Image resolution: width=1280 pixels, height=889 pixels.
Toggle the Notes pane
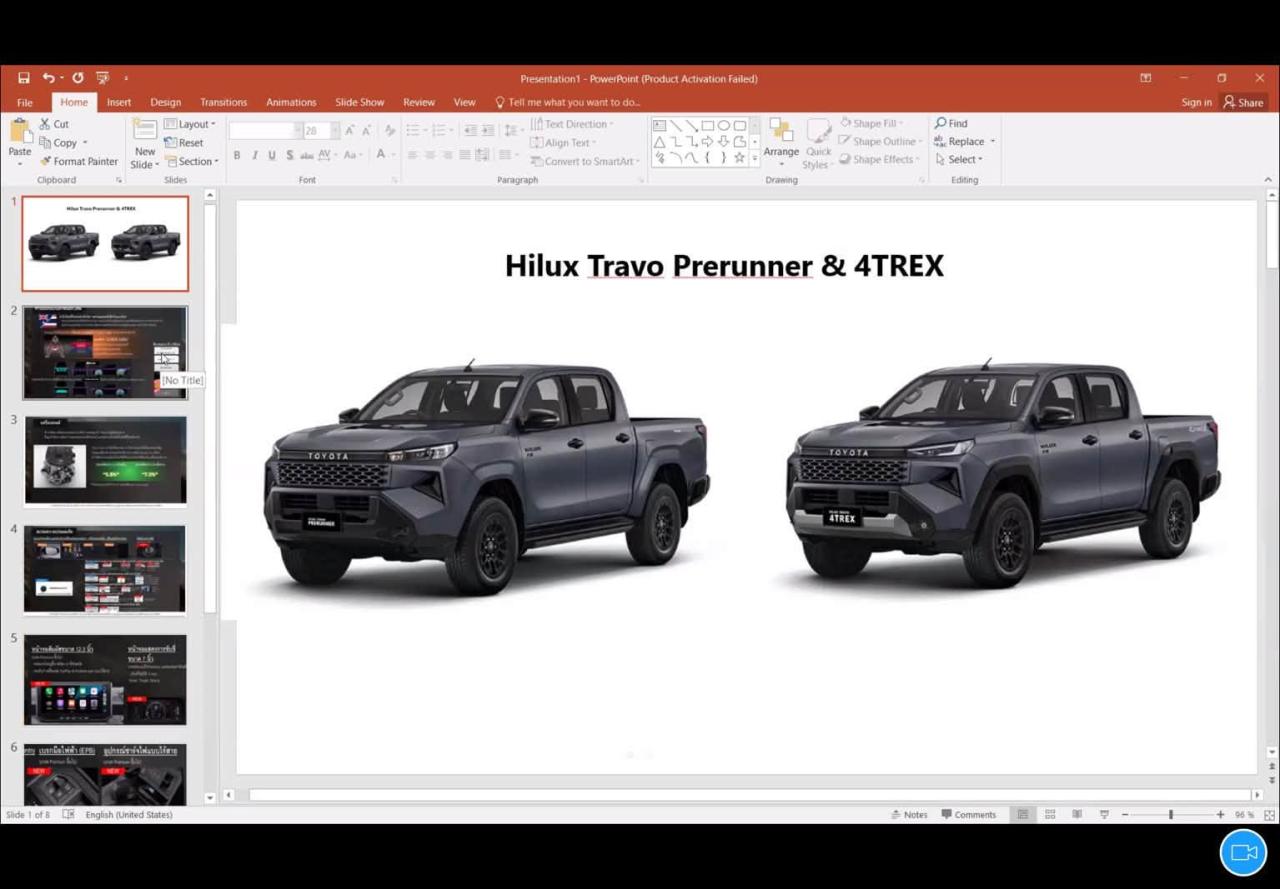[x=909, y=815]
